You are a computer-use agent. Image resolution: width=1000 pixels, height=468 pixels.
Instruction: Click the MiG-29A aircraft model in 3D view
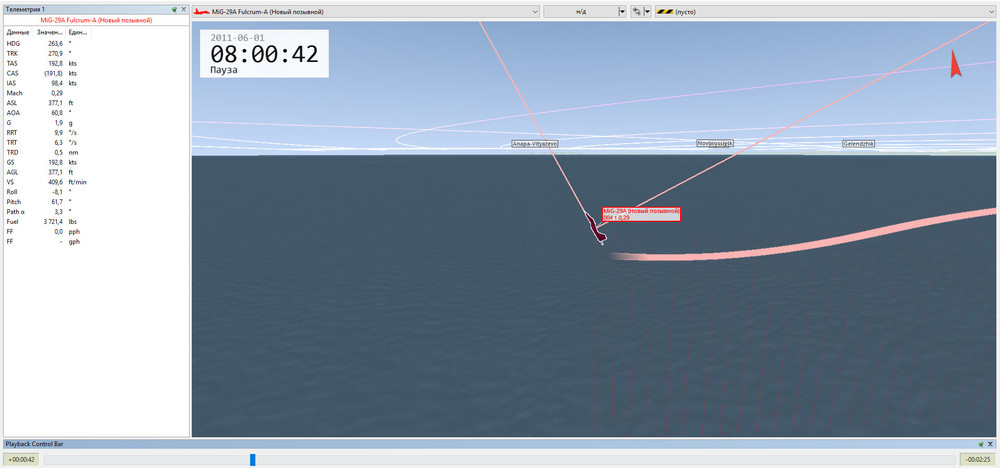[x=595, y=228]
